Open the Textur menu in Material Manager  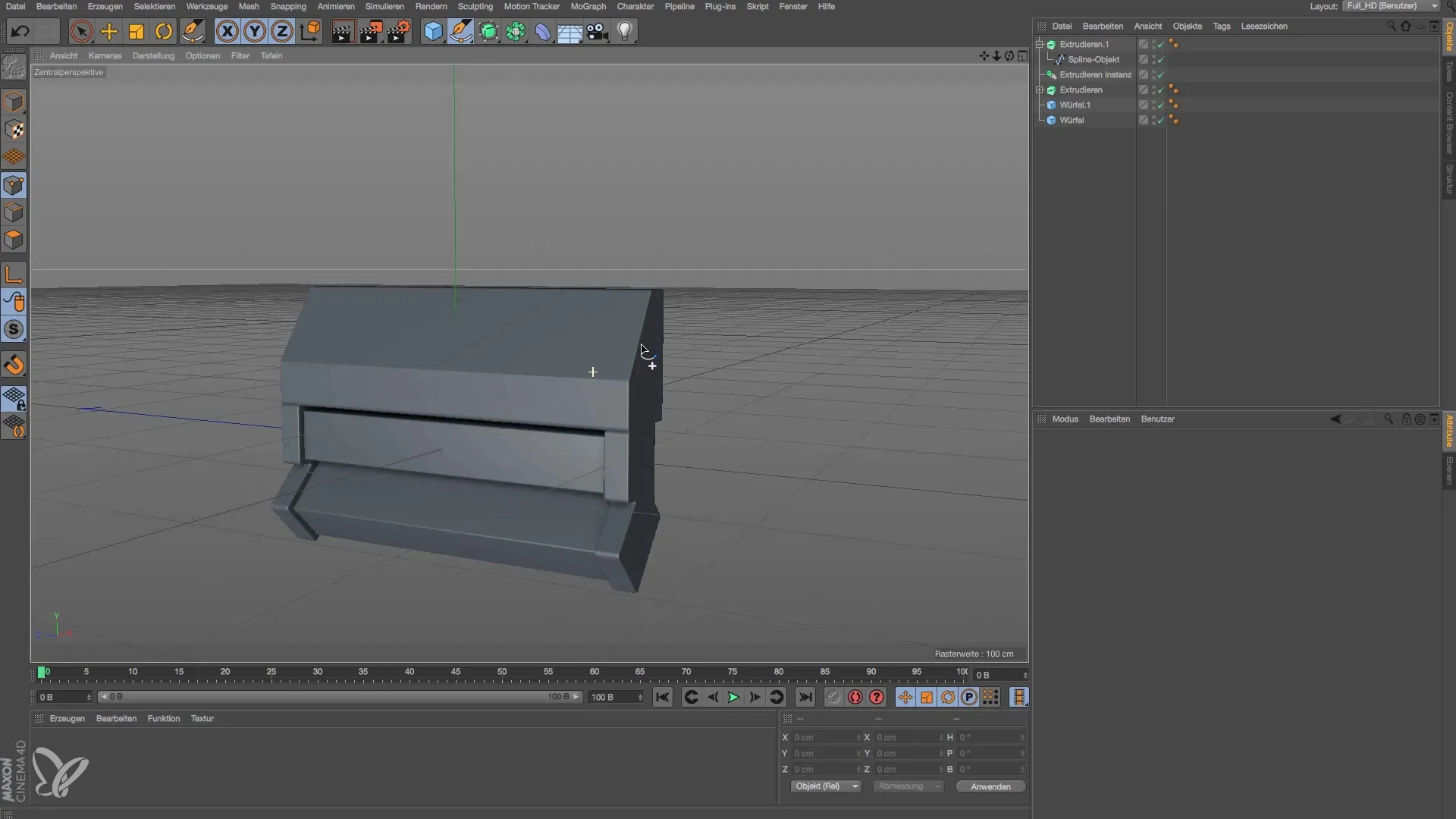202,718
